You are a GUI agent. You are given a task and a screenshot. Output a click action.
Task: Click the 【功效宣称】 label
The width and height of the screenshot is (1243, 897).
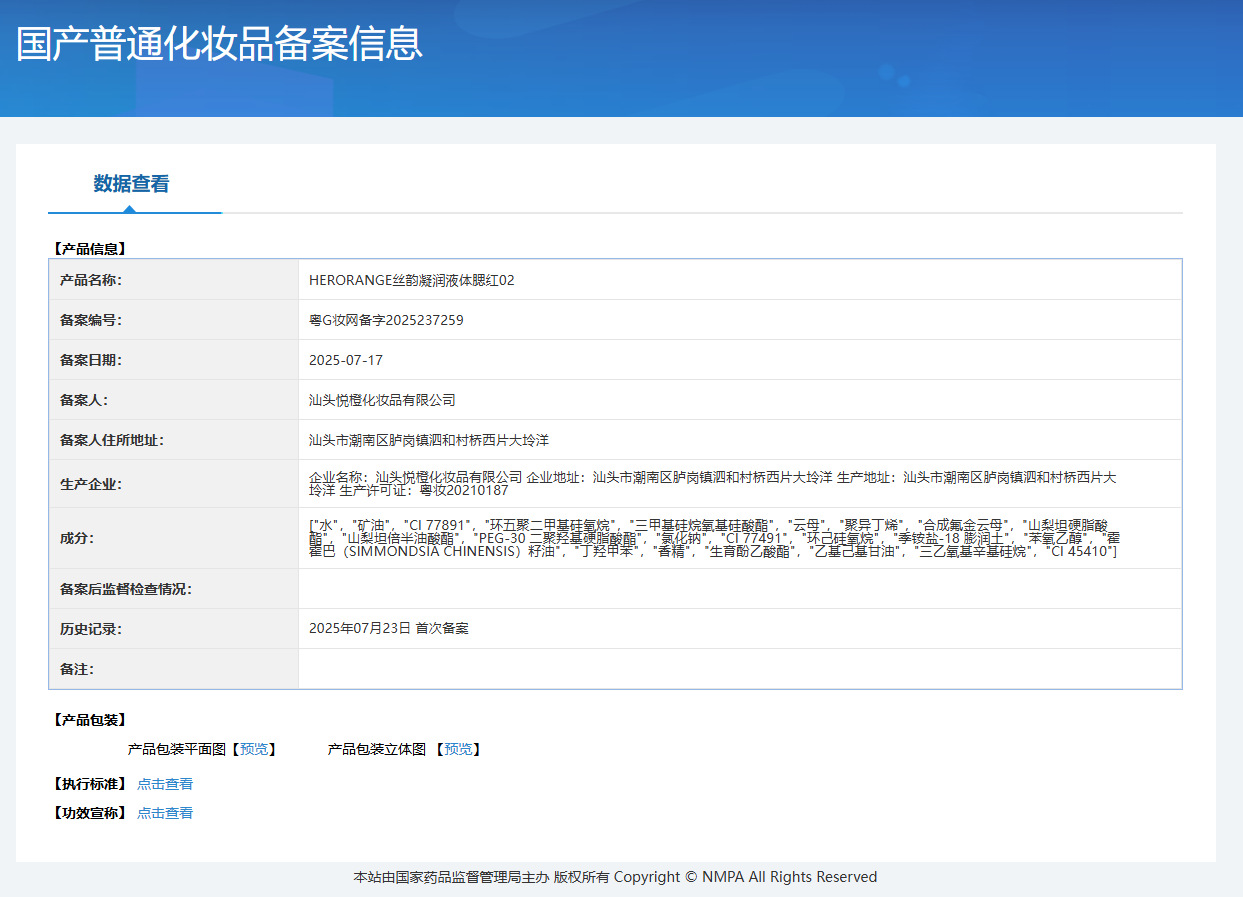click(89, 813)
